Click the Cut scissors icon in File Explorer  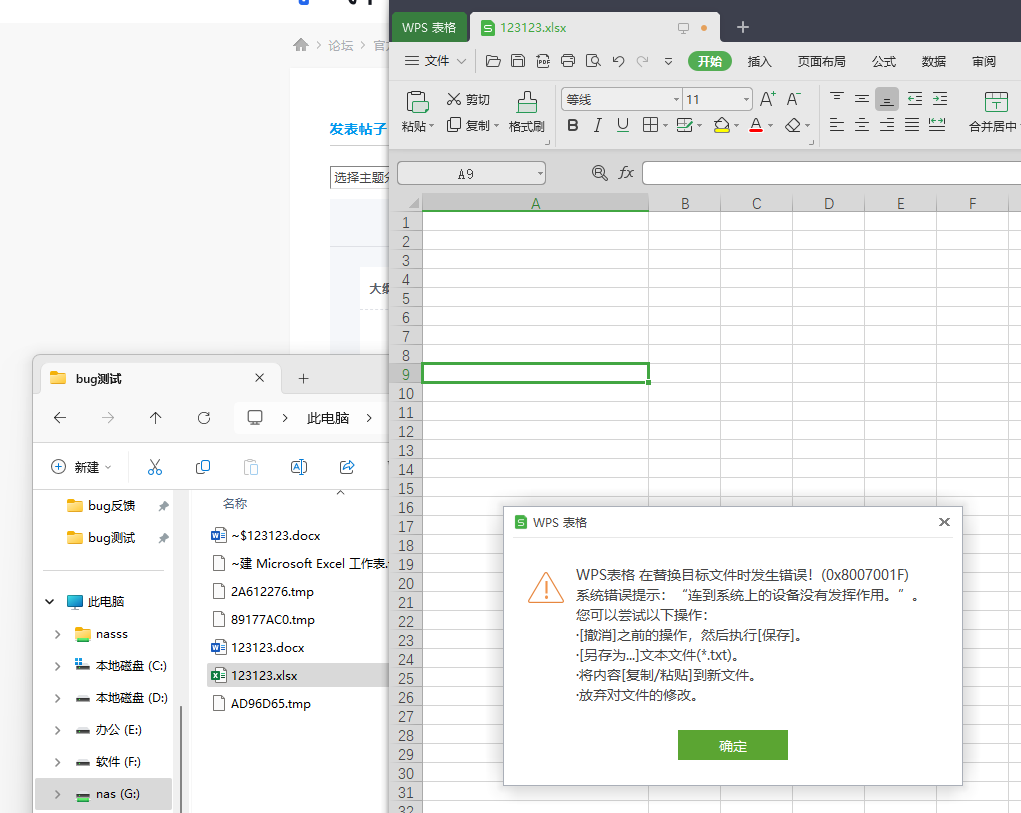point(155,467)
